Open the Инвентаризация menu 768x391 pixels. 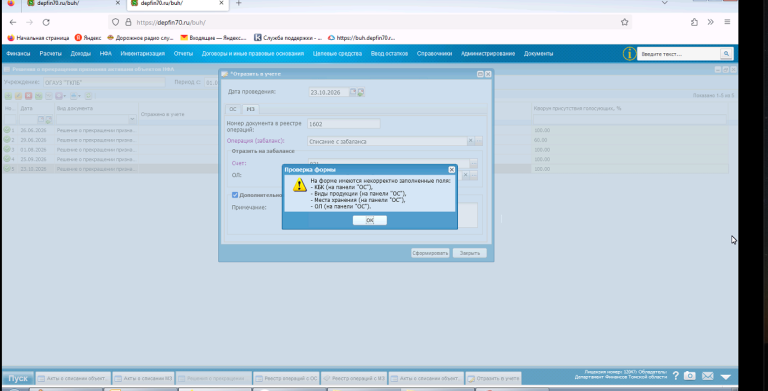[143, 53]
